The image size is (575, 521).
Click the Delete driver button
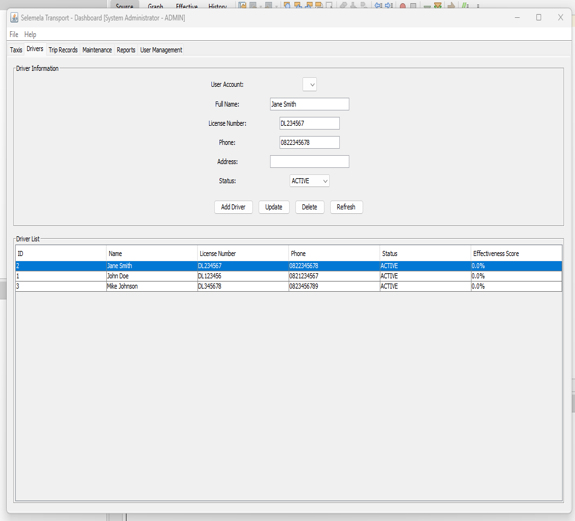(x=310, y=207)
